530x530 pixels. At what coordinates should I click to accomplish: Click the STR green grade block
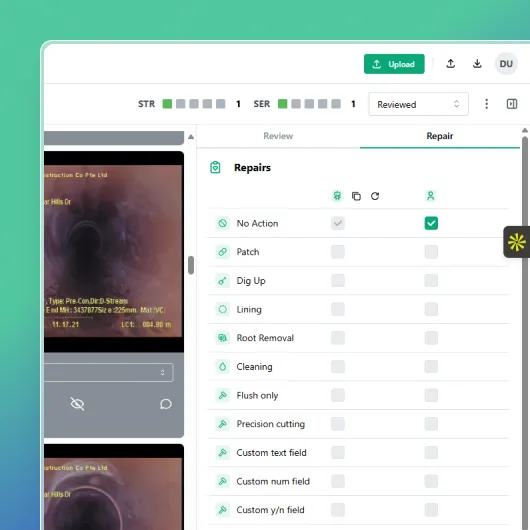point(167,104)
